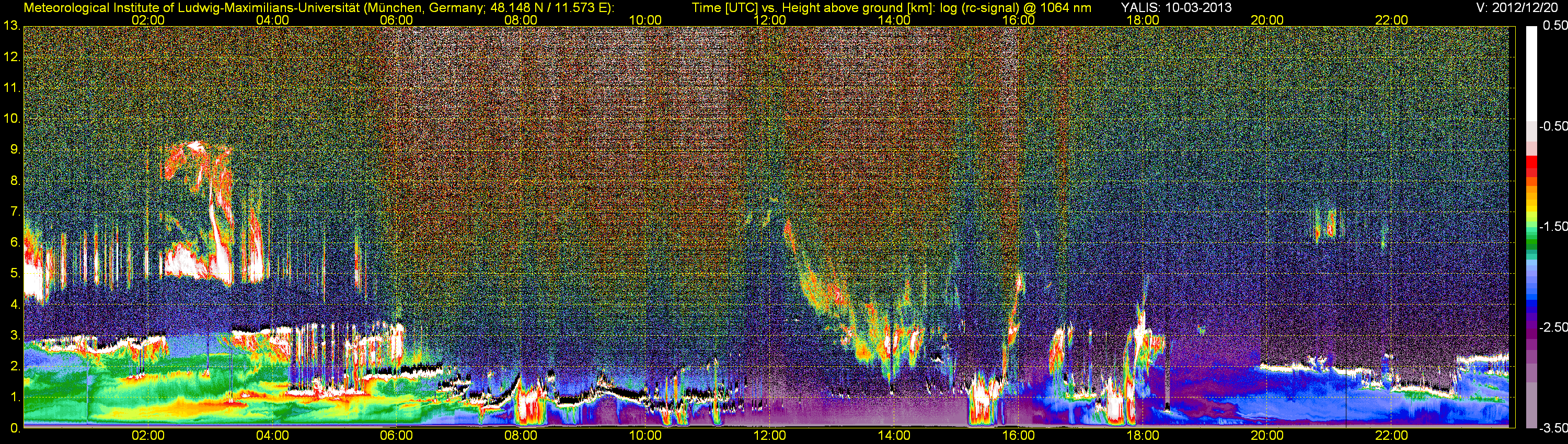Click 10:00 on the bottom time axis
1568x444 pixels.
pos(645,436)
